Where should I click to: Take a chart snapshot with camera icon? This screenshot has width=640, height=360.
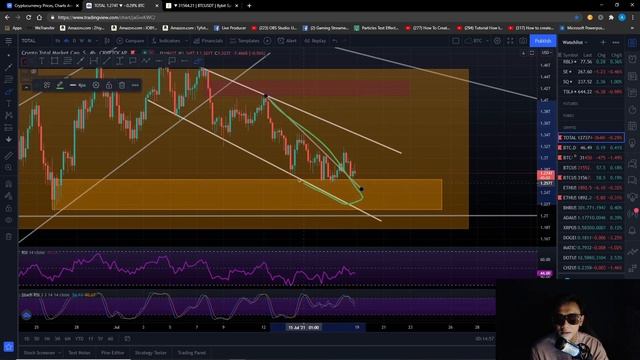[523, 41]
